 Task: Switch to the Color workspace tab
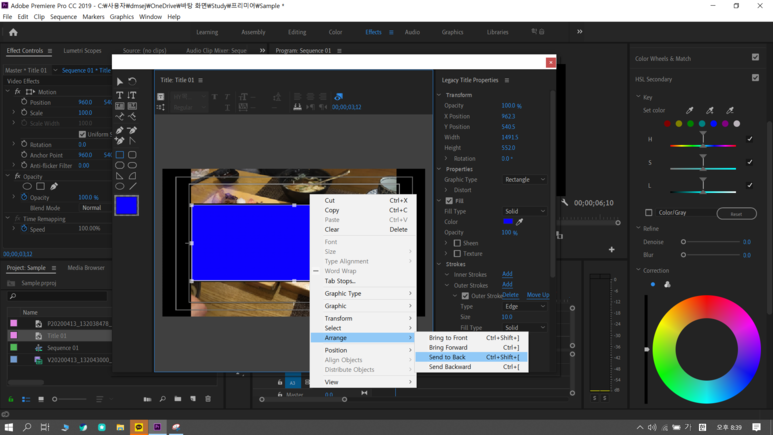[x=335, y=32]
